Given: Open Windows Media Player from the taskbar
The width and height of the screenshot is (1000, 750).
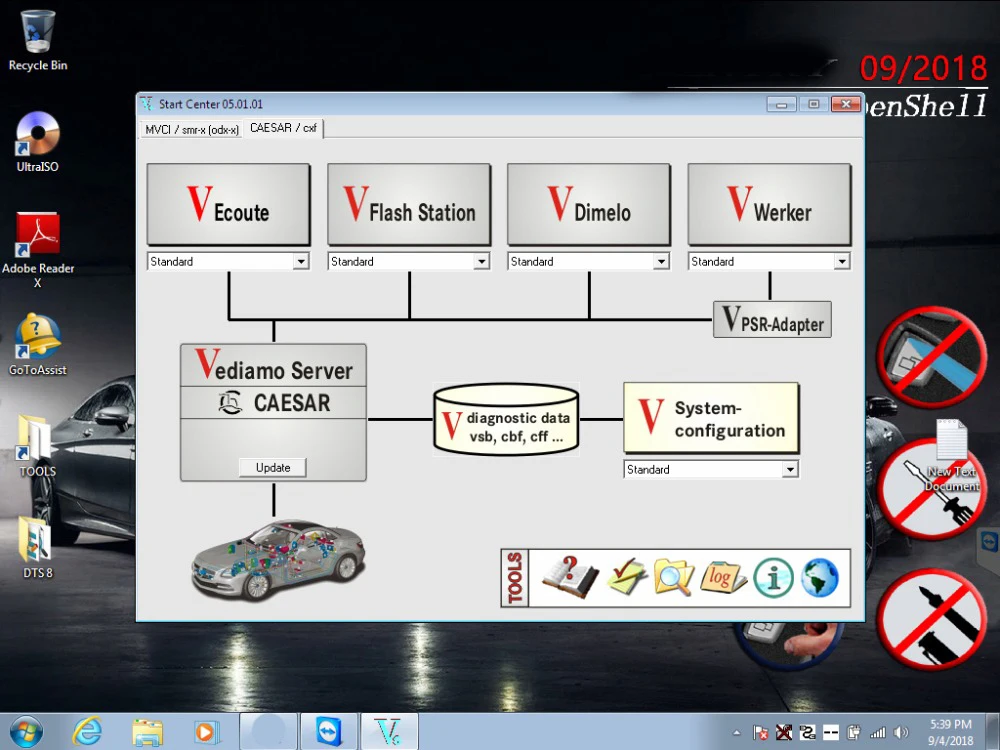Looking at the screenshot, I should (206, 732).
